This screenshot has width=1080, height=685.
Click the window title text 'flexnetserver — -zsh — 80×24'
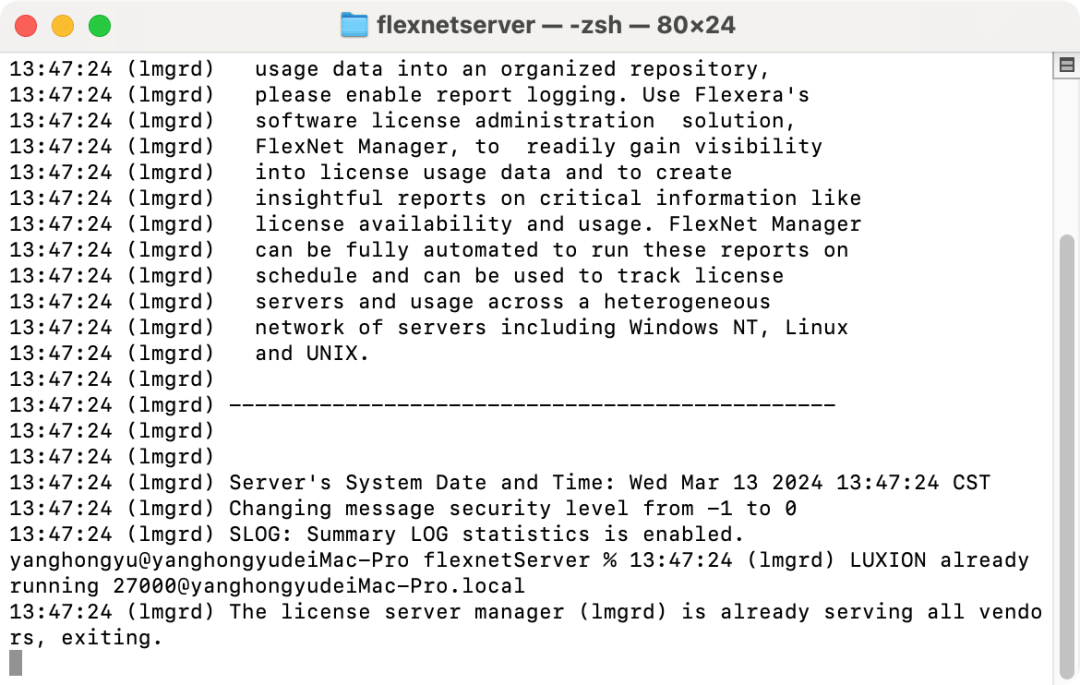[x=556, y=25]
